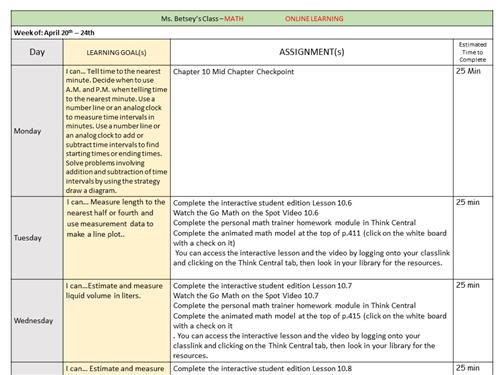The height and width of the screenshot is (375, 500).
Task: Click the 'Day' column header
Action: [x=37, y=52]
